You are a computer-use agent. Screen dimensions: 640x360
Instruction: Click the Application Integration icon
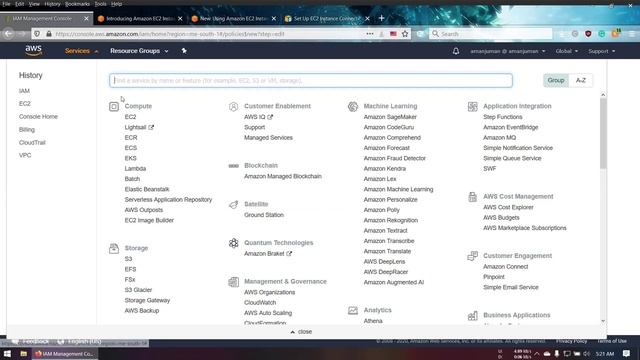(x=473, y=107)
